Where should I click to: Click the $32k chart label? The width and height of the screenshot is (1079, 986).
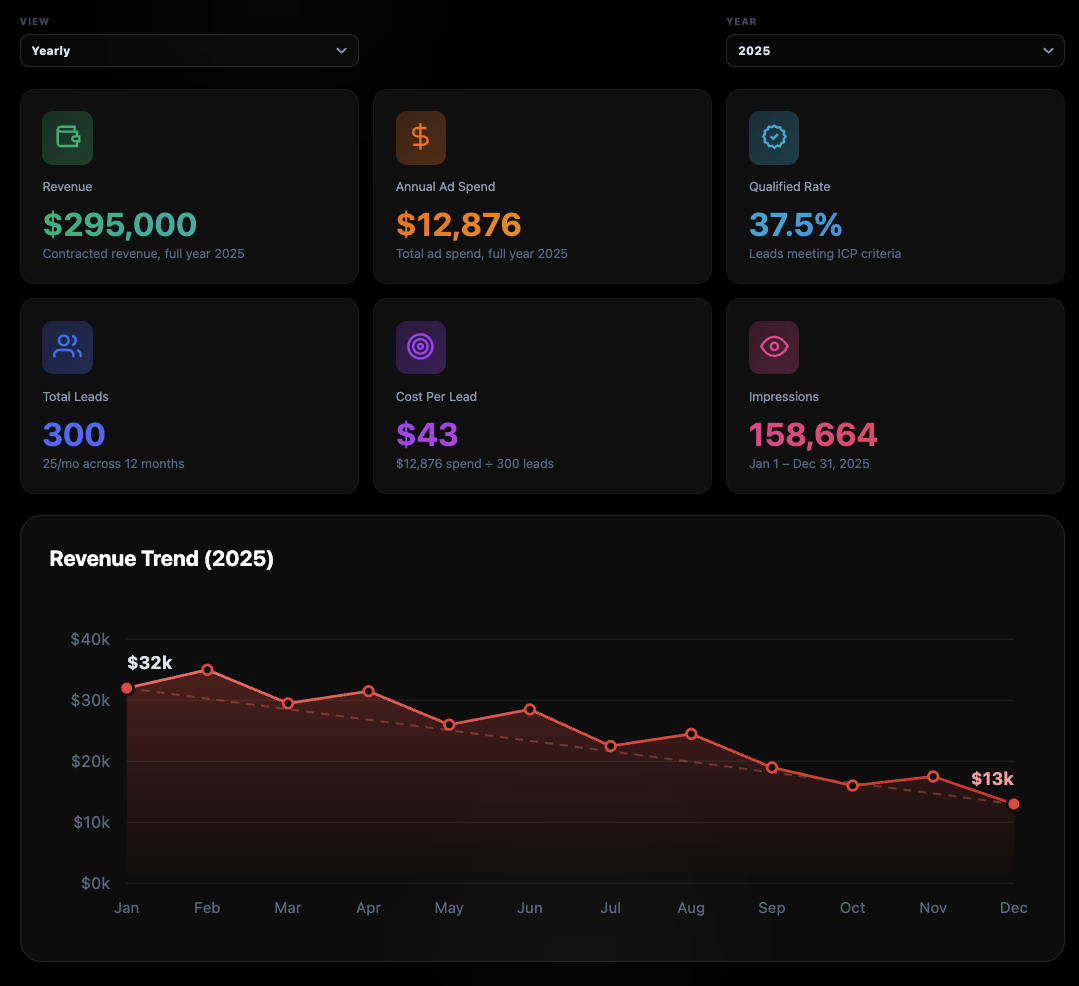click(x=149, y=663)
